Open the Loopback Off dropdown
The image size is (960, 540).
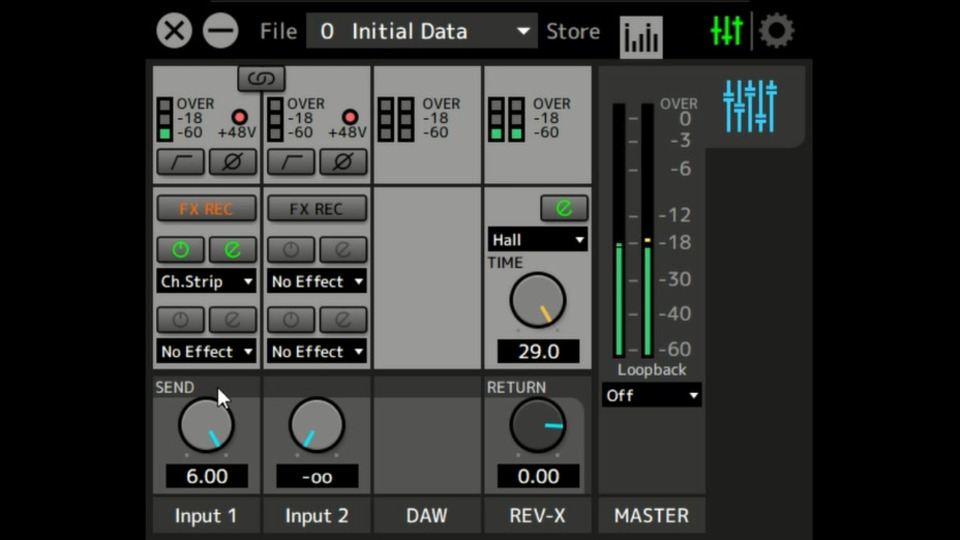click(x=651, y=396)
